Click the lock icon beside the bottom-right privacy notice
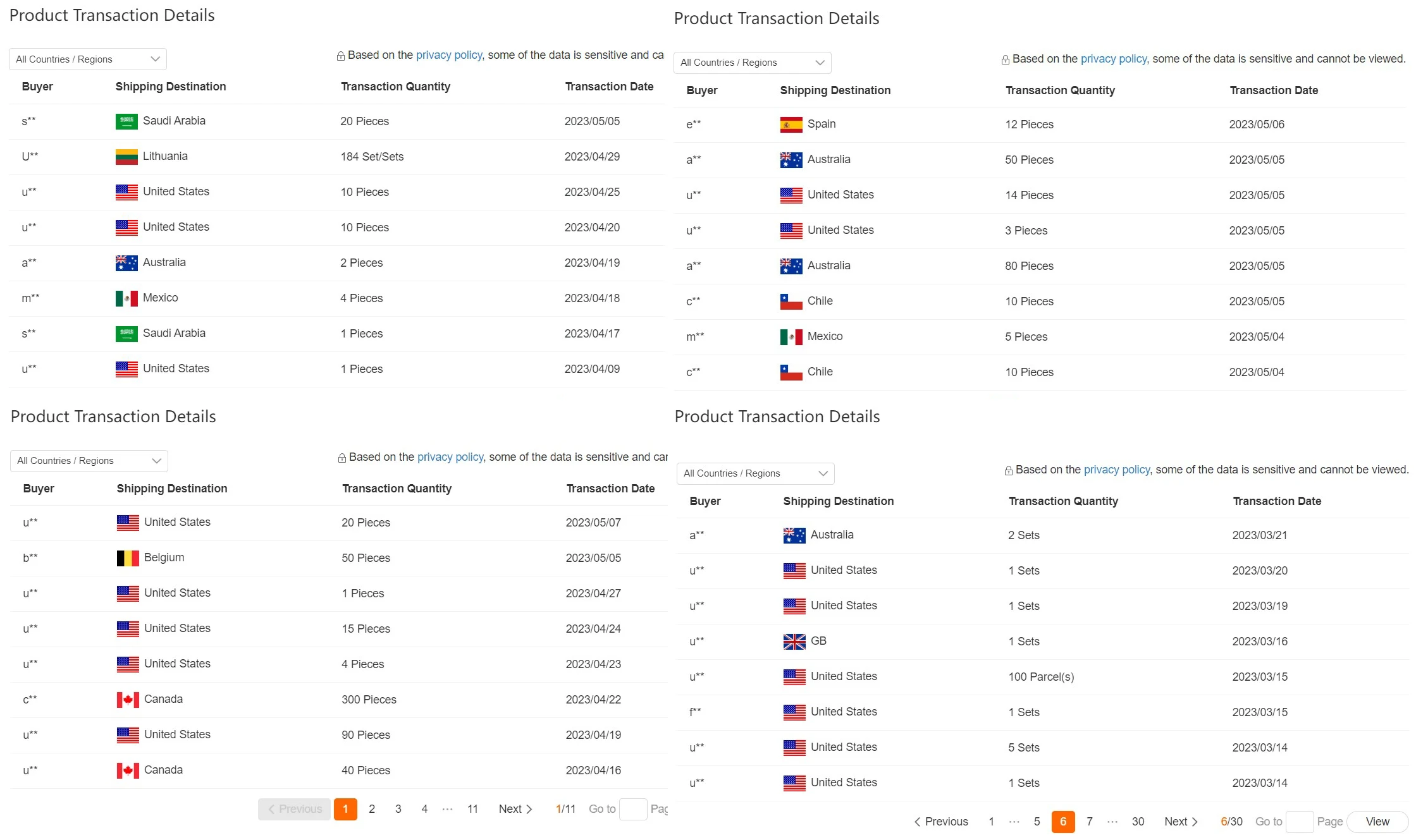 pyautogui.click(x=1009, y=471)
